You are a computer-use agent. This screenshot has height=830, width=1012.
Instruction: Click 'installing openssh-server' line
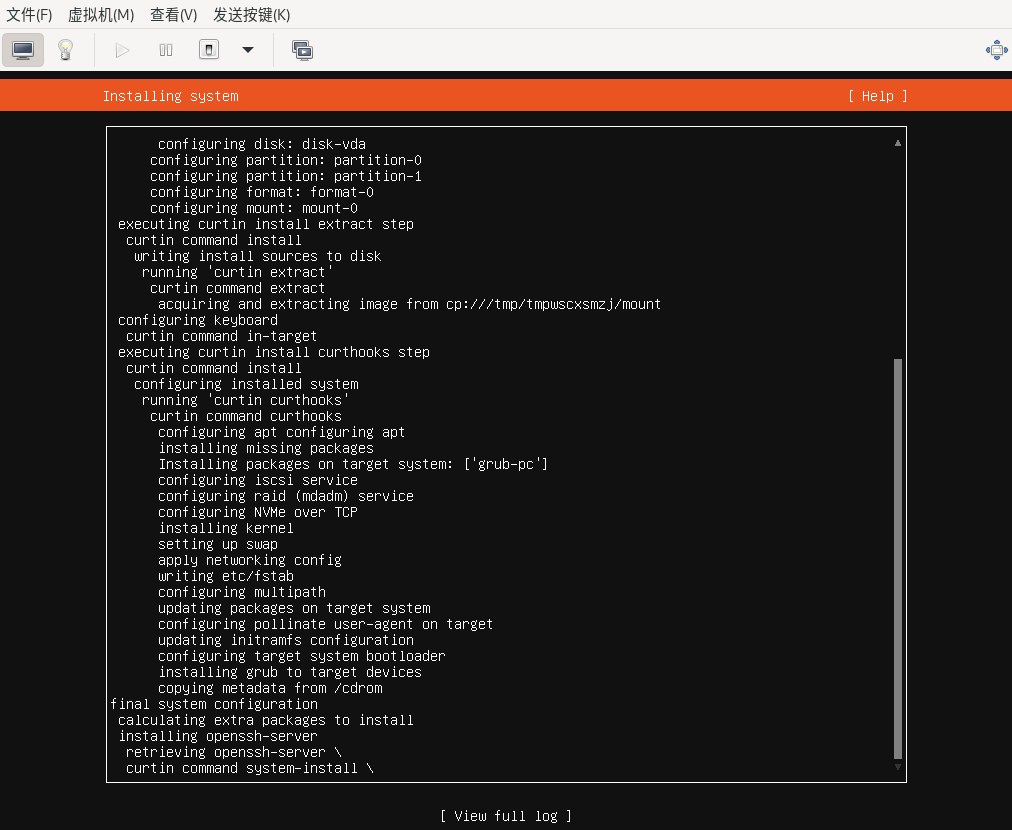pyautogui.click(x=218, y=736)
